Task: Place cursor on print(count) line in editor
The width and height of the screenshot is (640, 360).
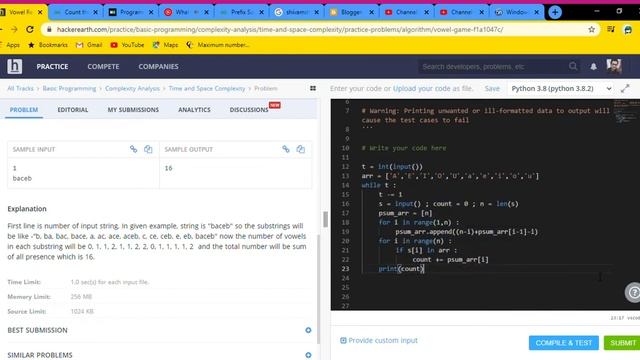Action: [402, 269]
